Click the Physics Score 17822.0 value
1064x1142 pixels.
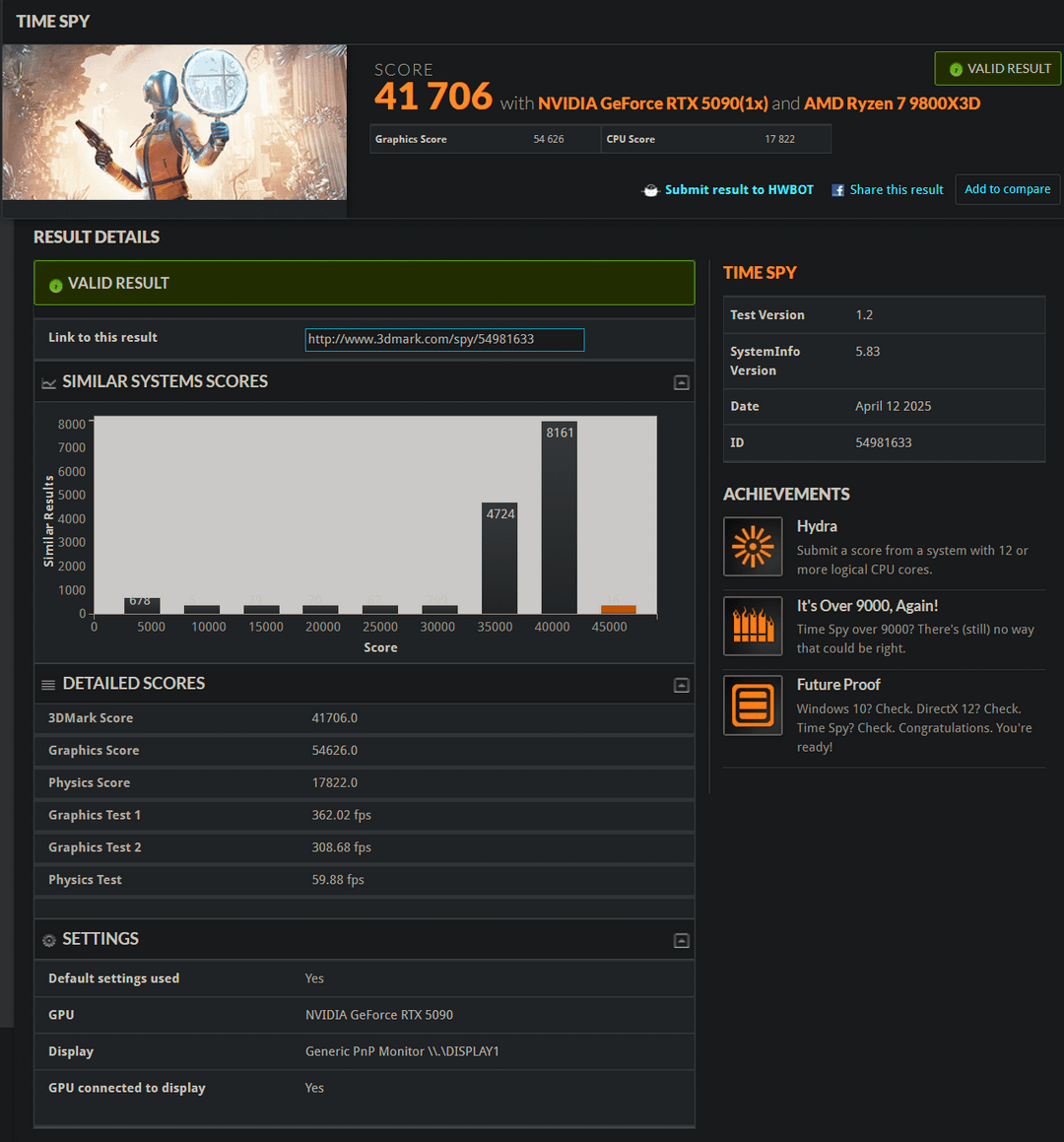(x=334, y=782)
